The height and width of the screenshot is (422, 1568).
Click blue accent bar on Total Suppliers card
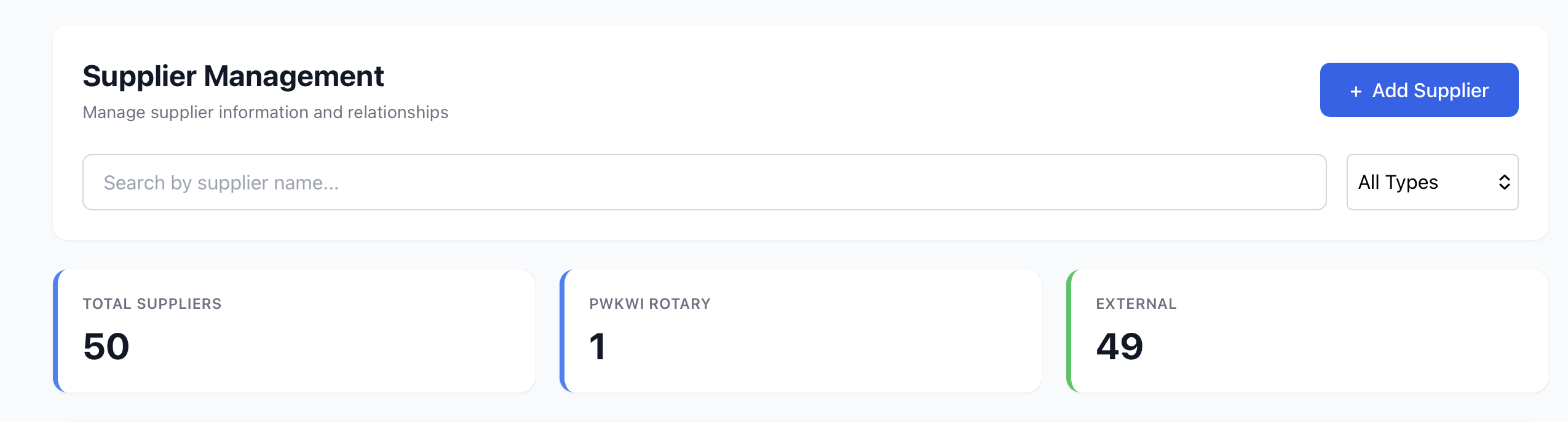point(56,331)
